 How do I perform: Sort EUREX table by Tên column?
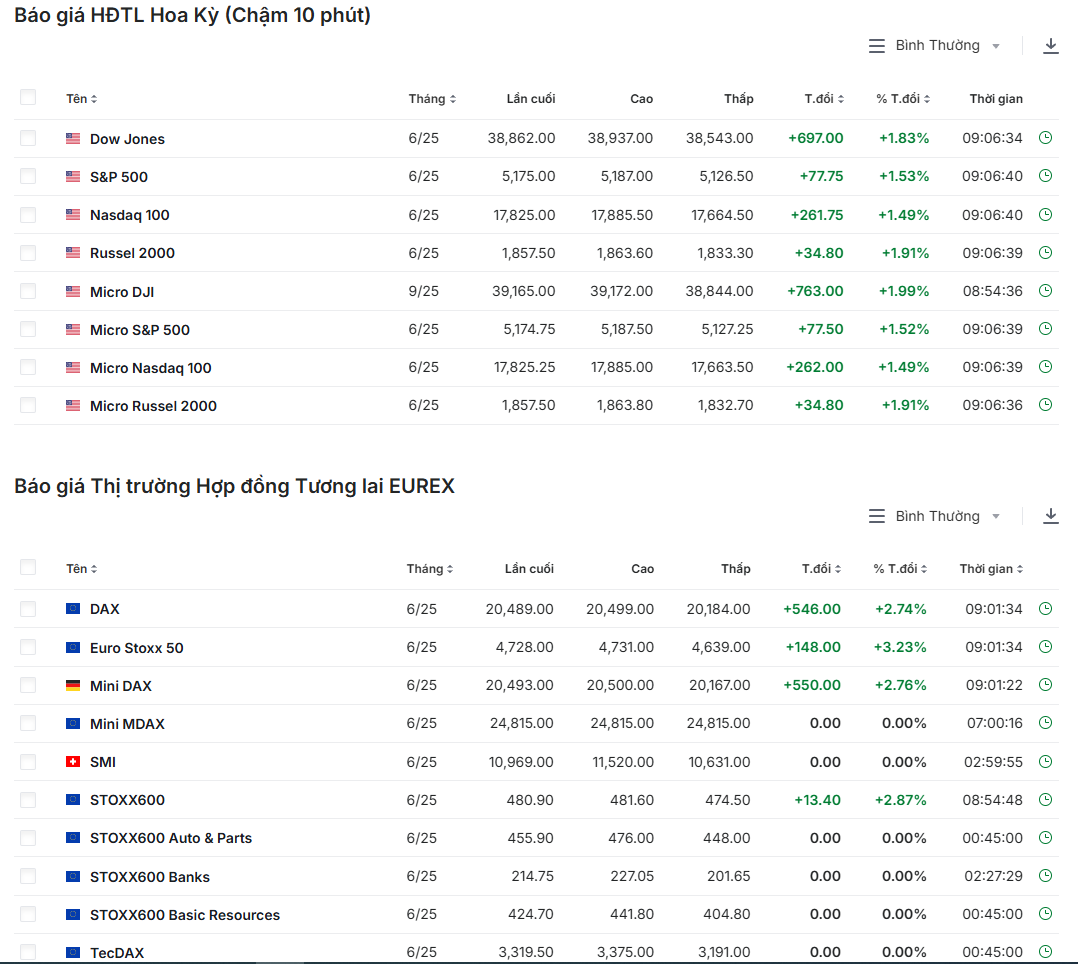point(81,569)
